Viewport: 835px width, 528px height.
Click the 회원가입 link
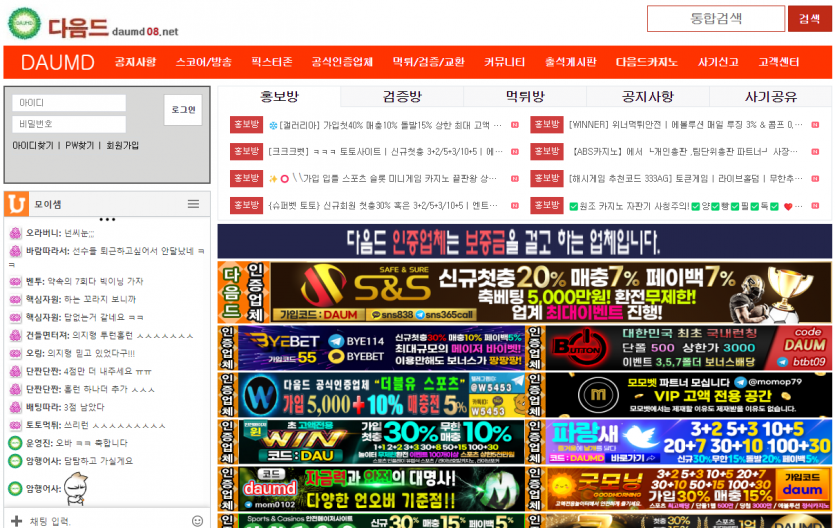coord(122,145)
